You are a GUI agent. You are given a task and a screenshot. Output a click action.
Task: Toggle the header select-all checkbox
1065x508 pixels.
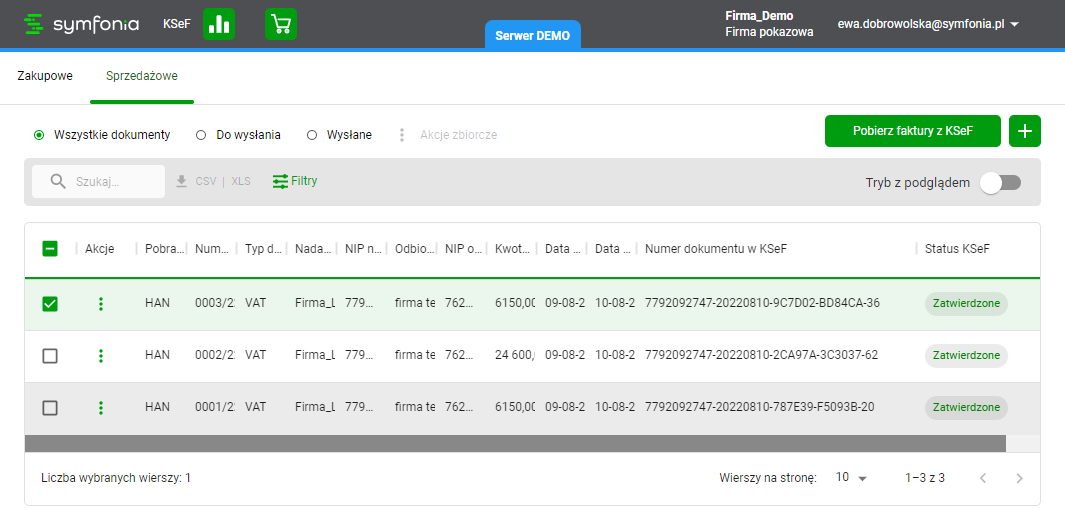[x=50, y=249]
